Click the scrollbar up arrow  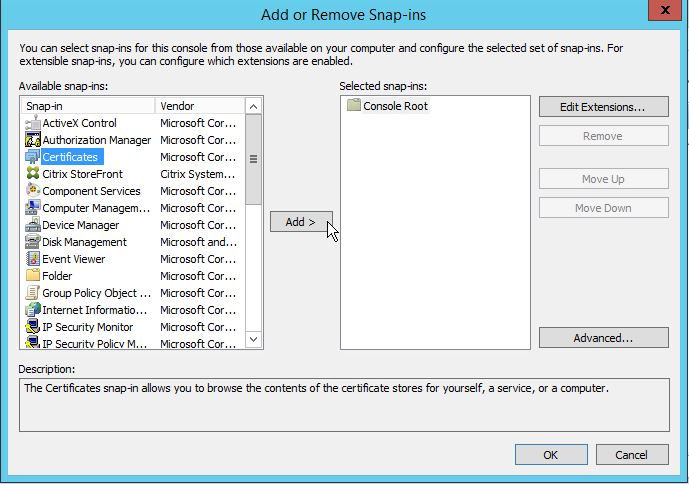[254, 106]
